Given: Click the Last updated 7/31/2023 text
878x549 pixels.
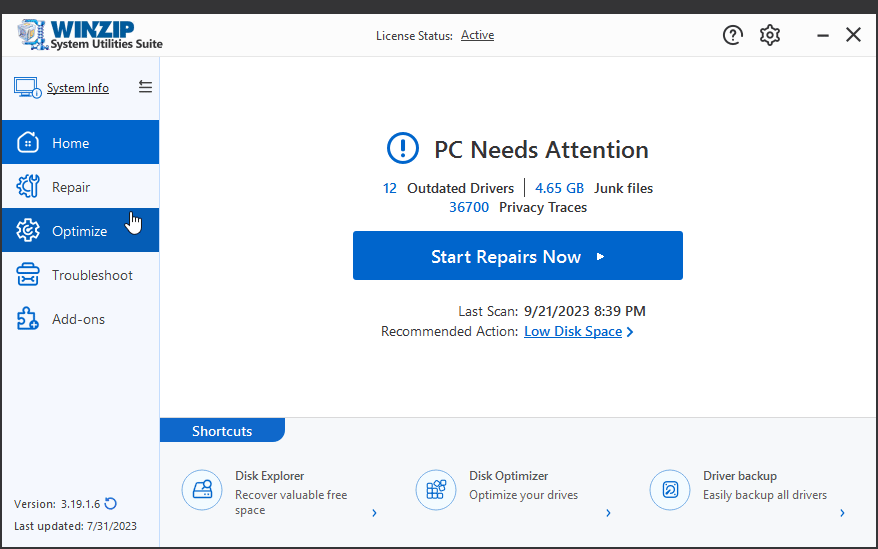Looking at the screenshot, I should click(x=75, y=526).
